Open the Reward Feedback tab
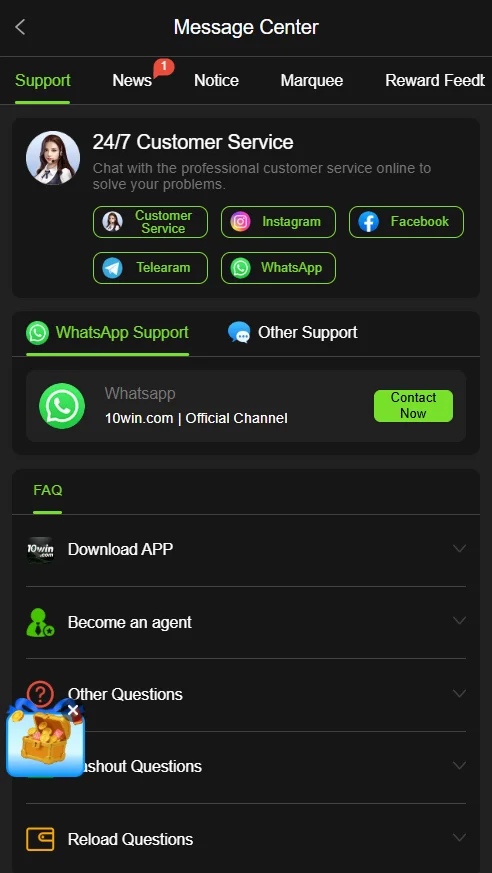The width and height of the screenshot is (492, 873). pyautogui.click(x=435, y=81)
